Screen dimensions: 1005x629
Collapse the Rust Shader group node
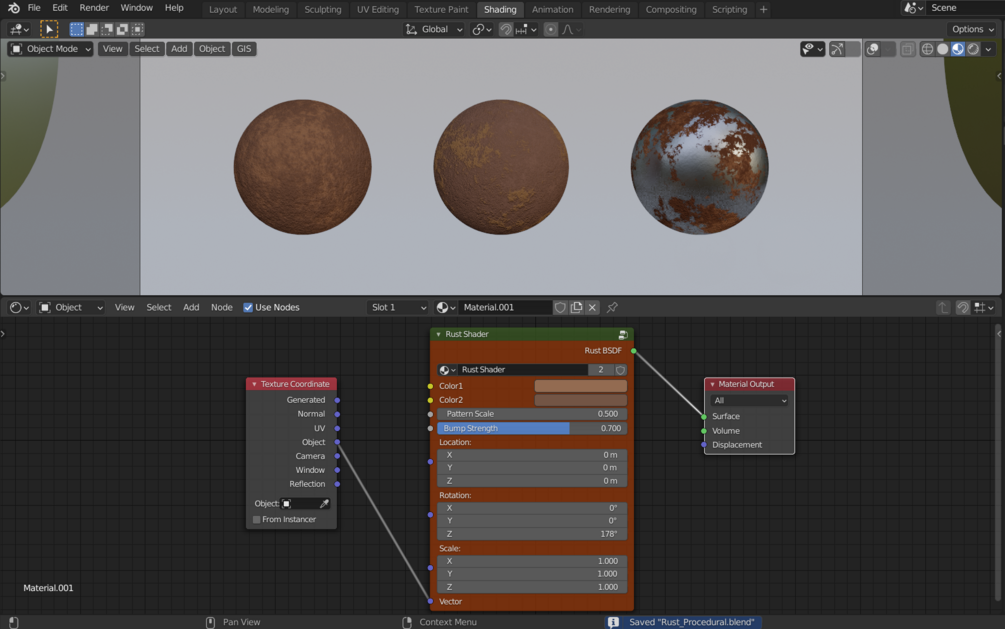(x=438, y=334)
